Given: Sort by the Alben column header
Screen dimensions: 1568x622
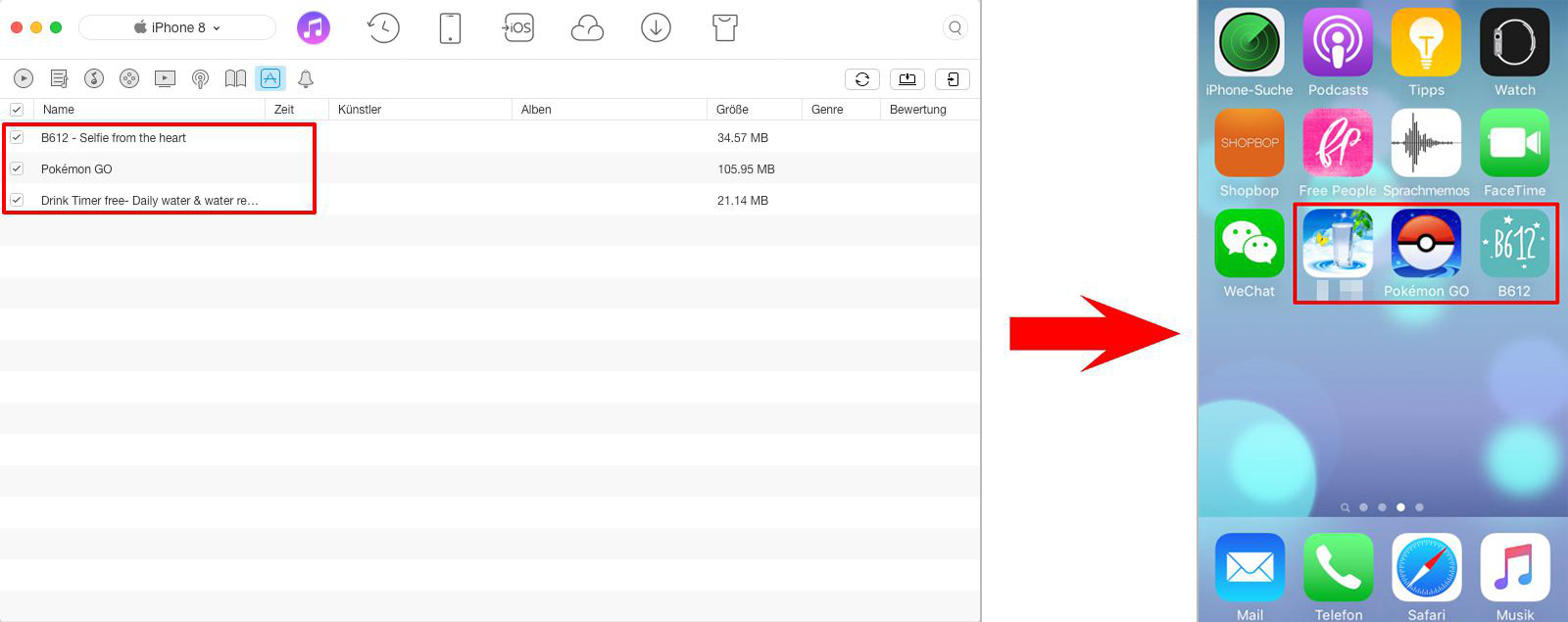Looking at the screenshot, I should (x=610, y=110).
